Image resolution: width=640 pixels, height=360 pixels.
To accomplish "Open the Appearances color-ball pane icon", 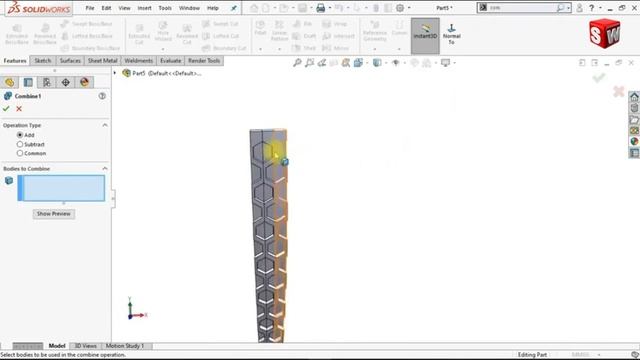I will tap(634, 141).
